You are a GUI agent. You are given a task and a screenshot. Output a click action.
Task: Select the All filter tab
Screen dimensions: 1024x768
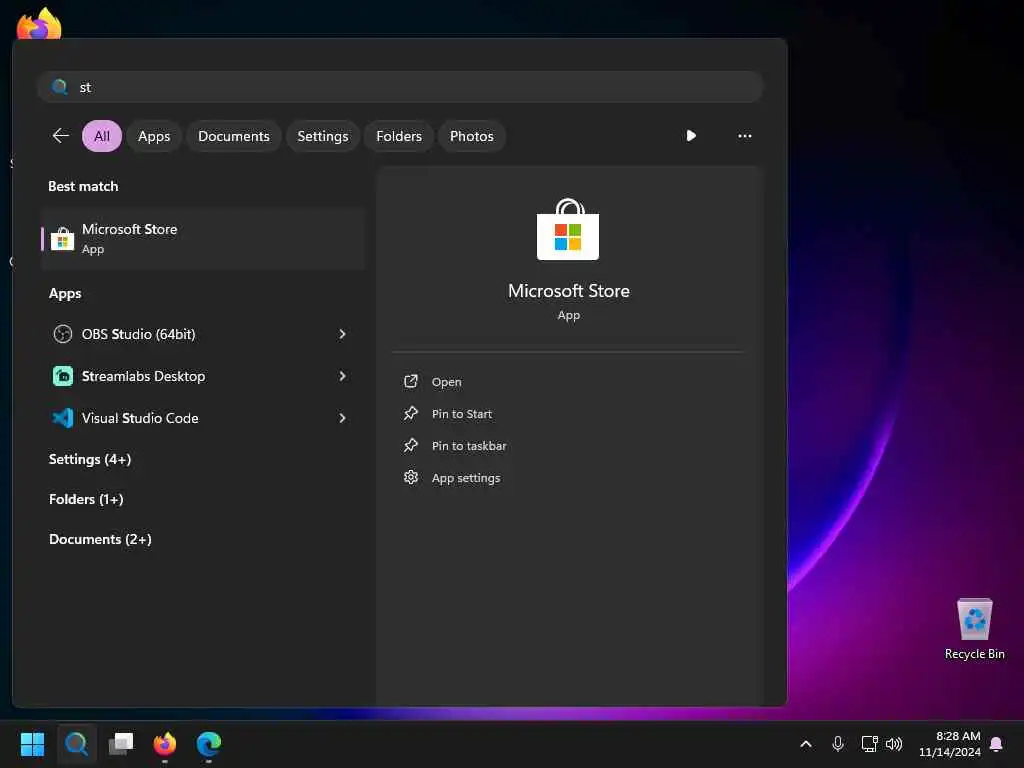pos(102,136)
